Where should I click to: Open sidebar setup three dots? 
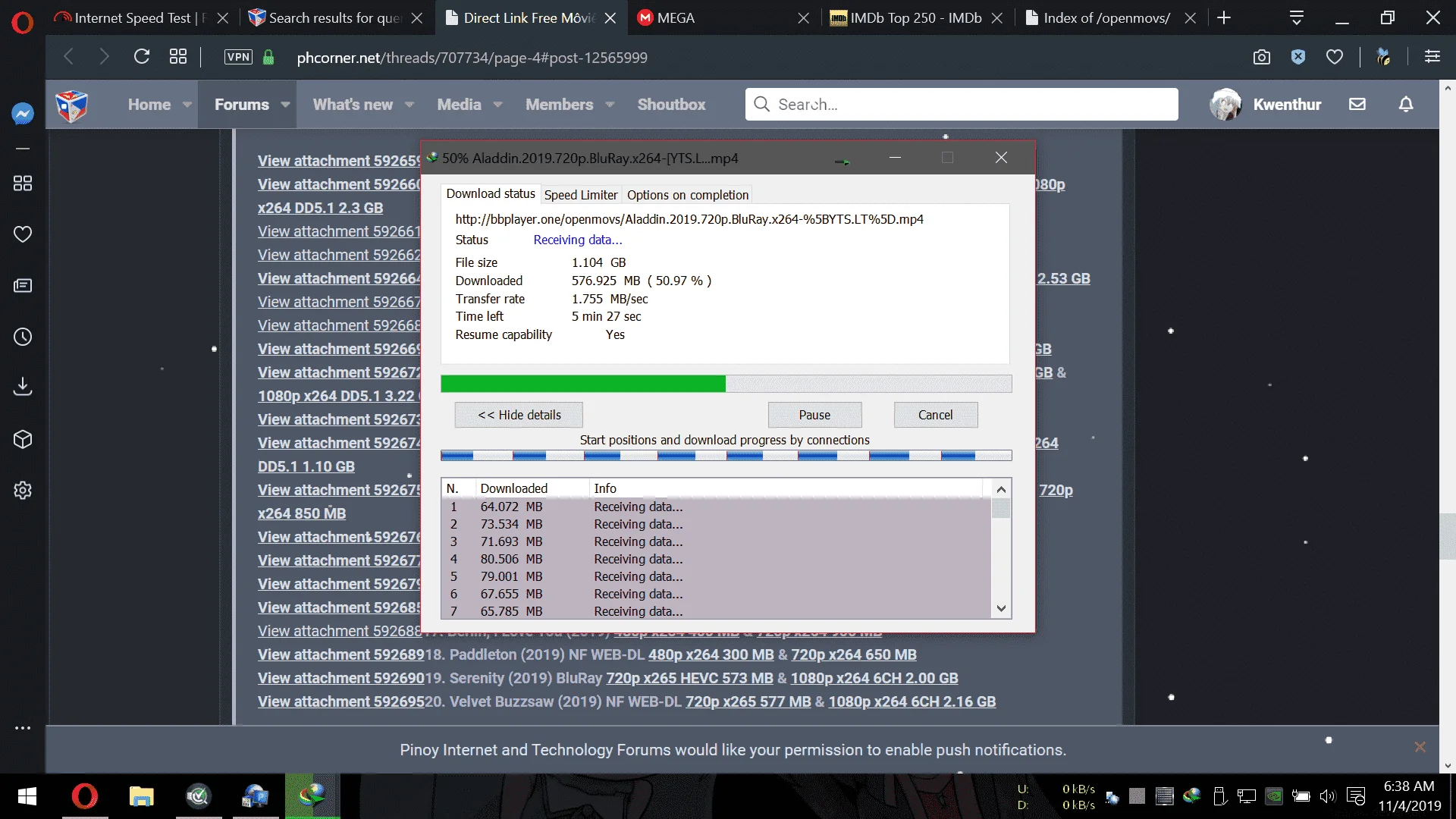(x=23, y=728)
